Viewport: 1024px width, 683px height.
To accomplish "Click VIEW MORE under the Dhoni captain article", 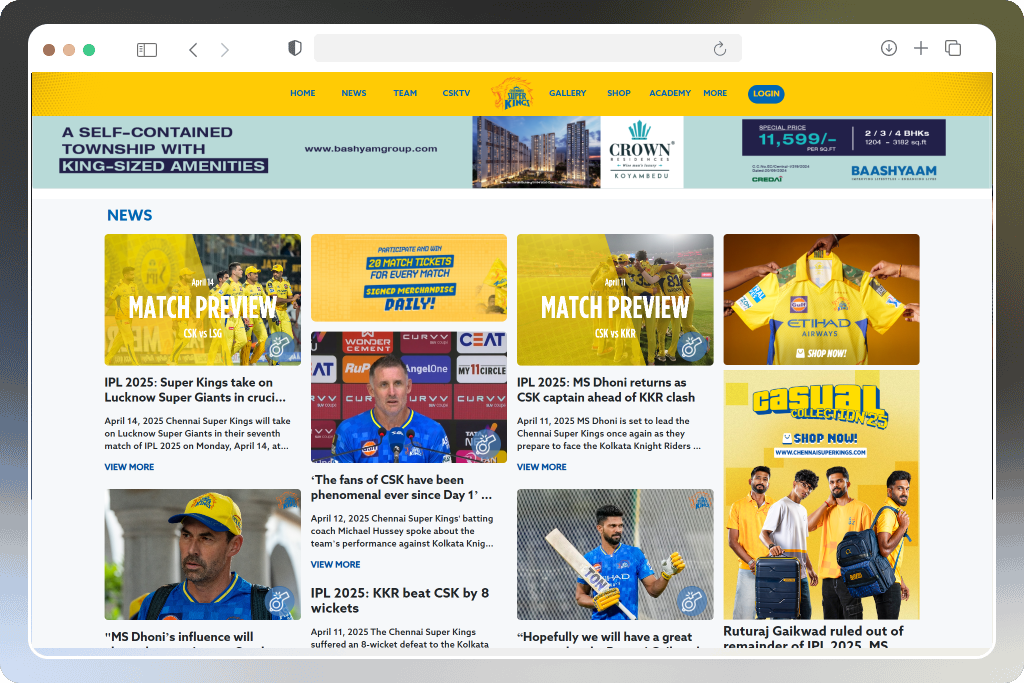I will [x=541, y=467].
